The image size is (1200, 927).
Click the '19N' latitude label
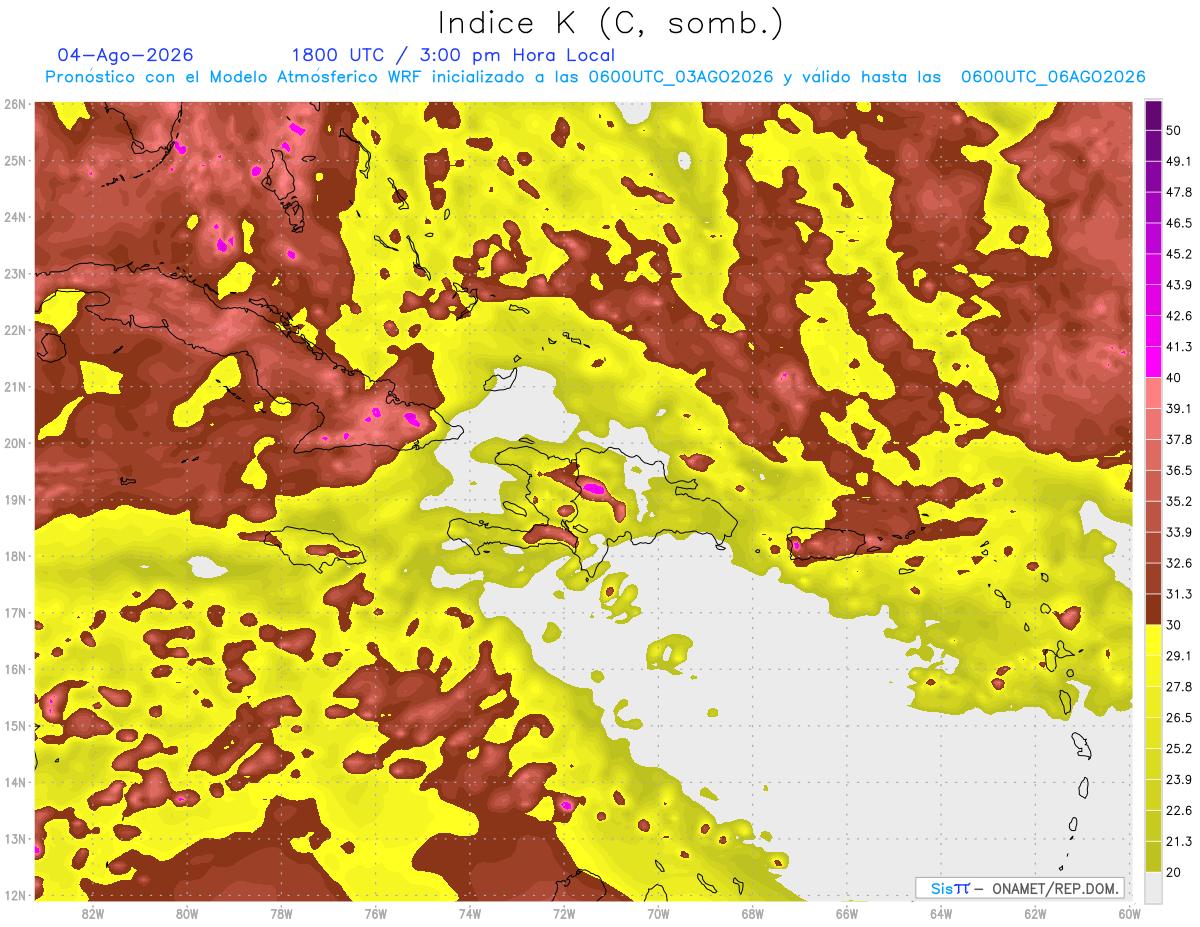coord(14,499)
